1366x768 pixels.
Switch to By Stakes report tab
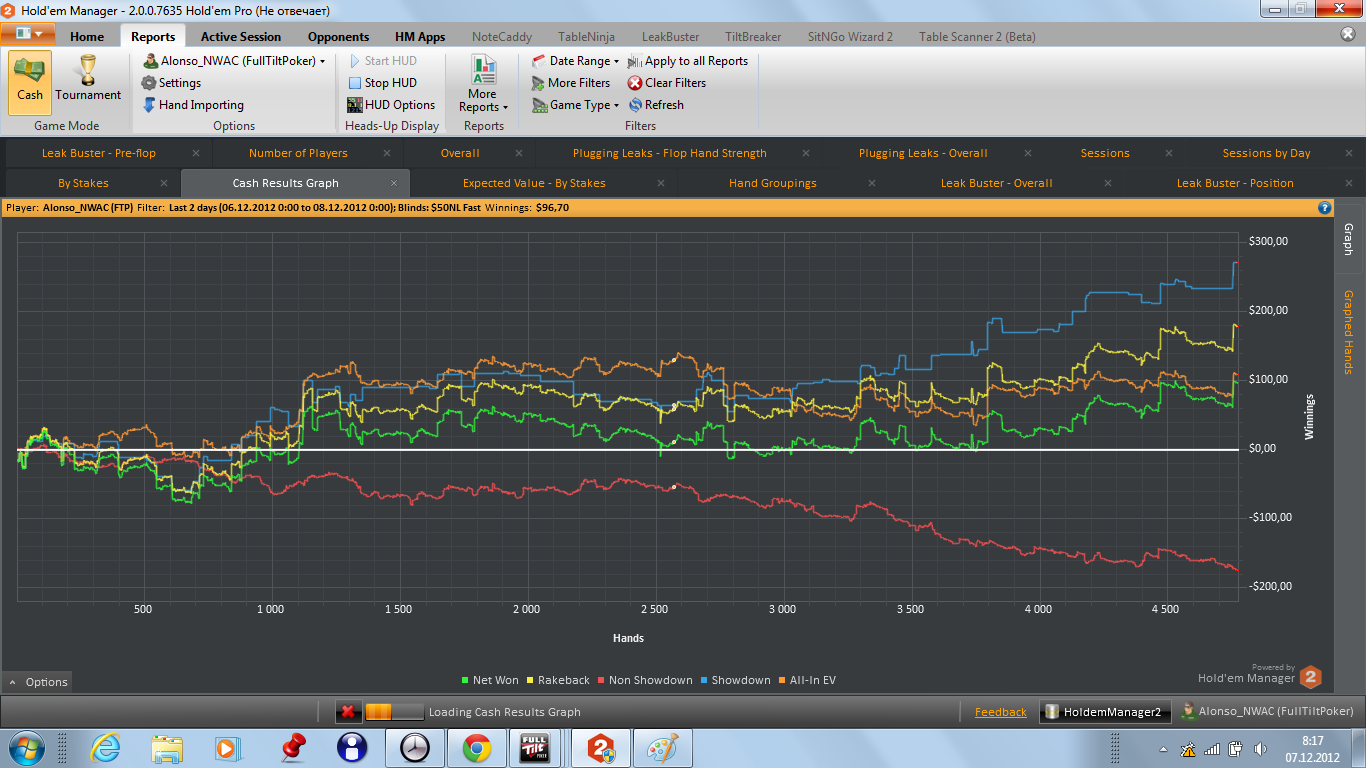point(83,183)
